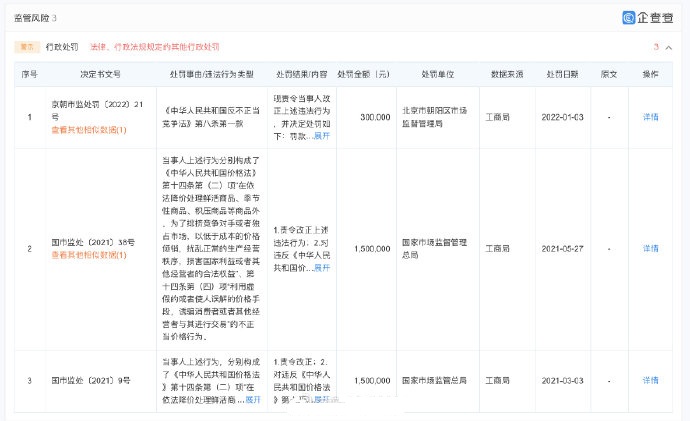
Task: Click the orange 警示 warning tag
Action: pos(27,47)
